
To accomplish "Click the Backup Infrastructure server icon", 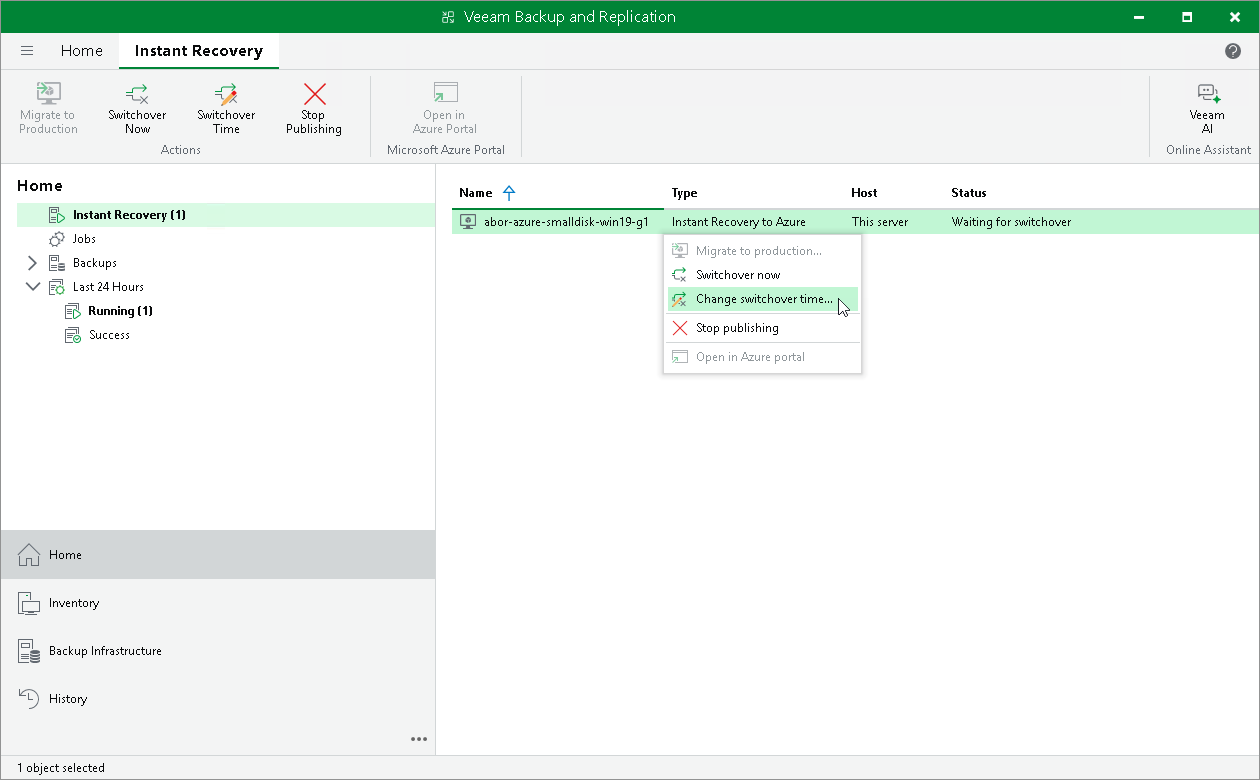I will tap(29, 651).
